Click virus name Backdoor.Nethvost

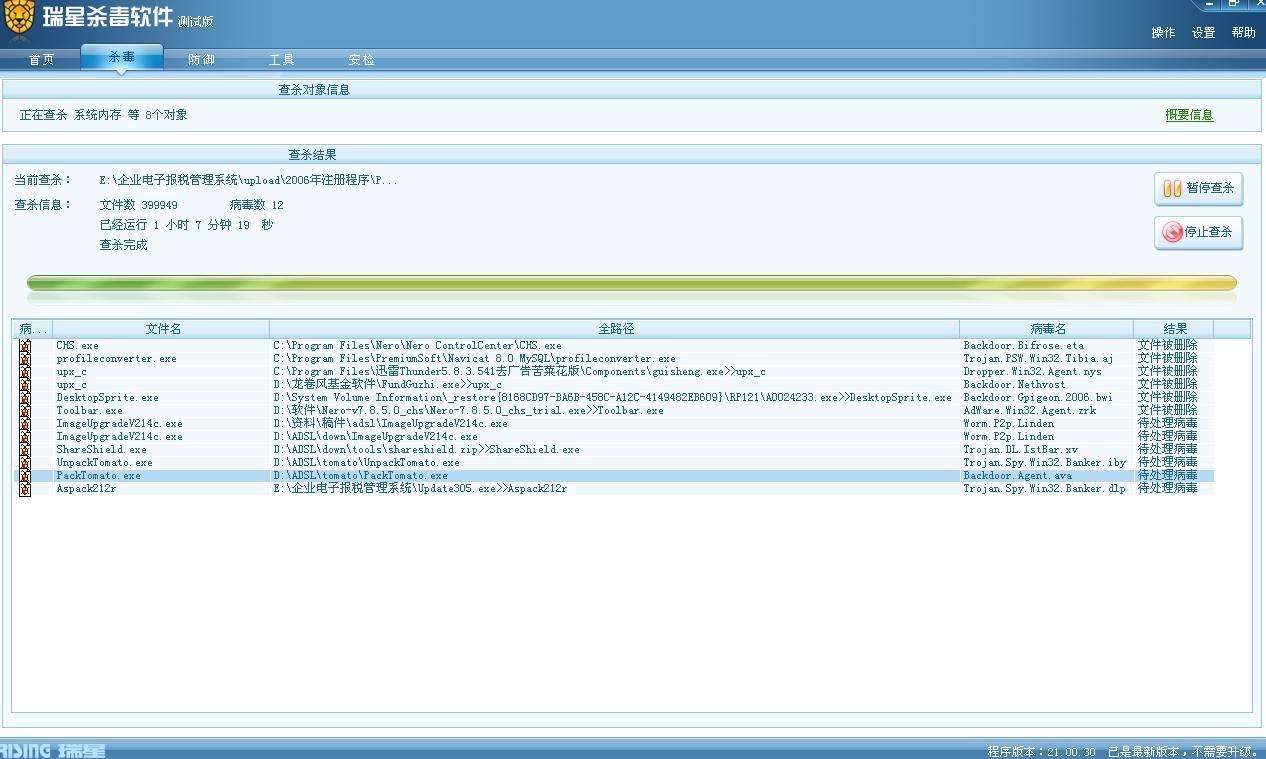pyautogui.click(x=1015, y=385)
